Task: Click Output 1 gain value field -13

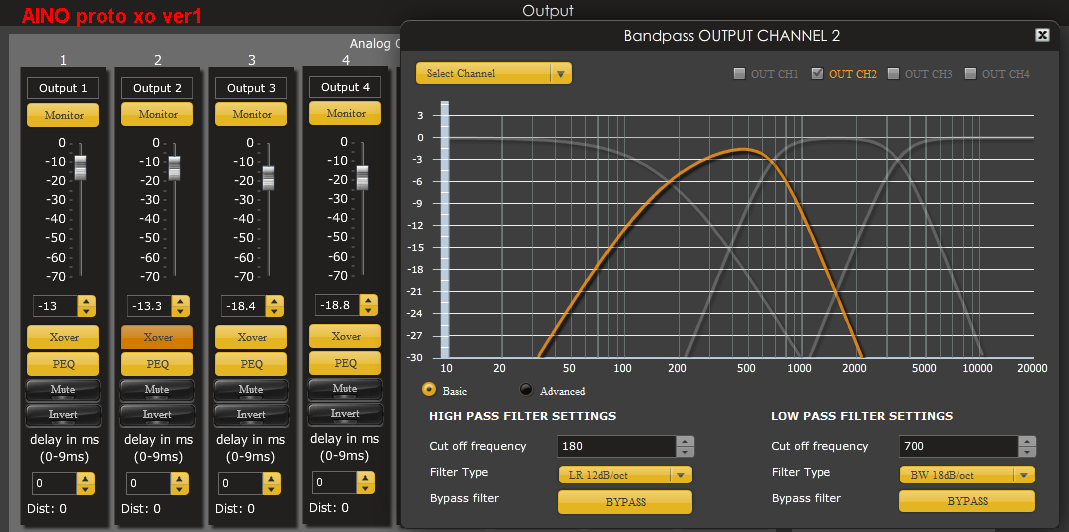Action: click(x=56, y=306)
